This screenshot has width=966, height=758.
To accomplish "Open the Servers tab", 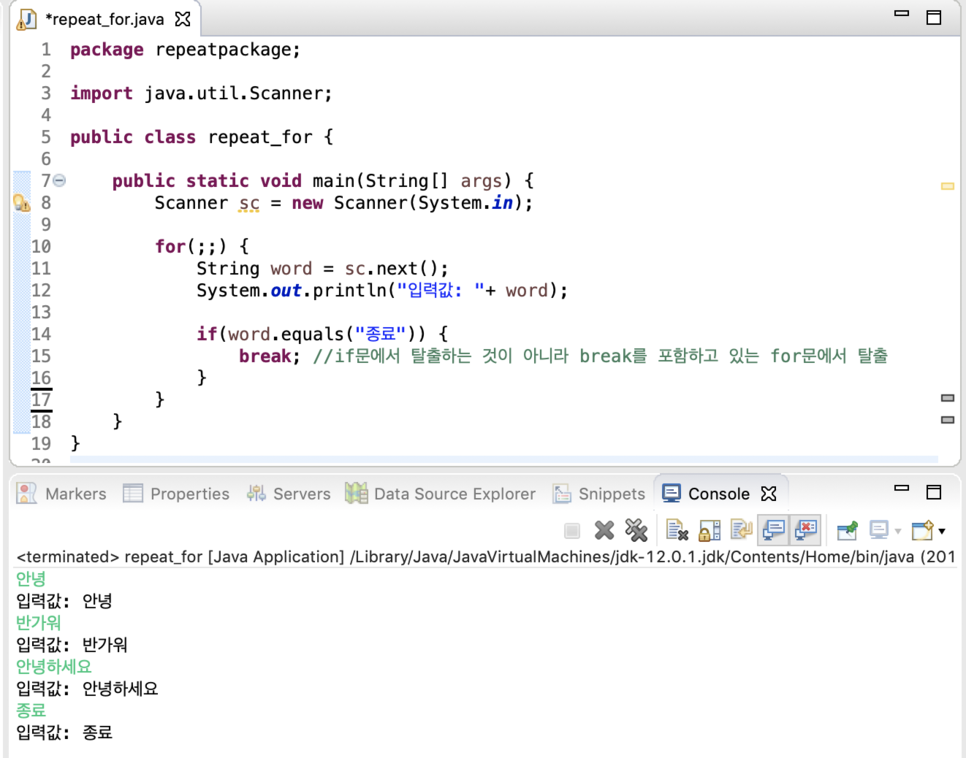I will click(288, 494).
